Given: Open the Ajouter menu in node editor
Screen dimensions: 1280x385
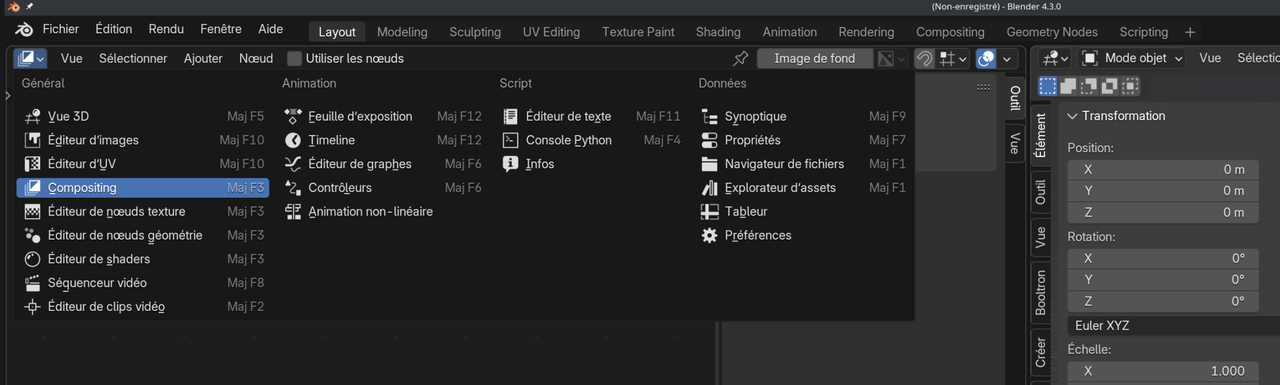Looking at the screenshot, I should [203, 58].
